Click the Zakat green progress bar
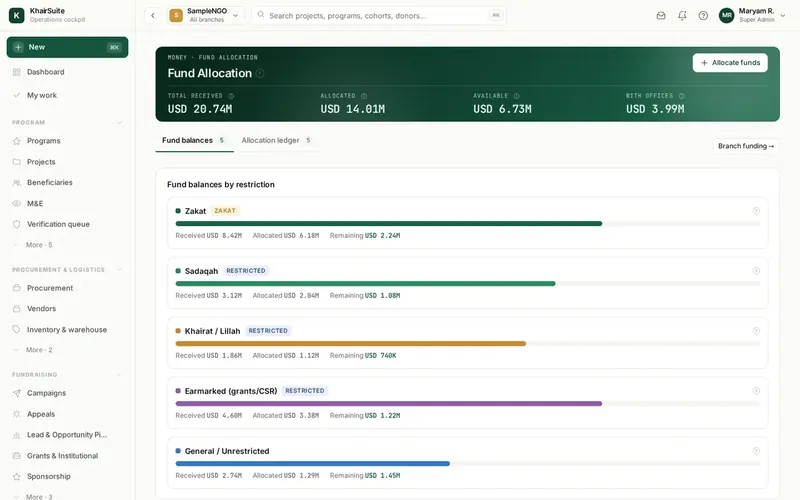The image size is (800, 500). [x=389, y=223]
